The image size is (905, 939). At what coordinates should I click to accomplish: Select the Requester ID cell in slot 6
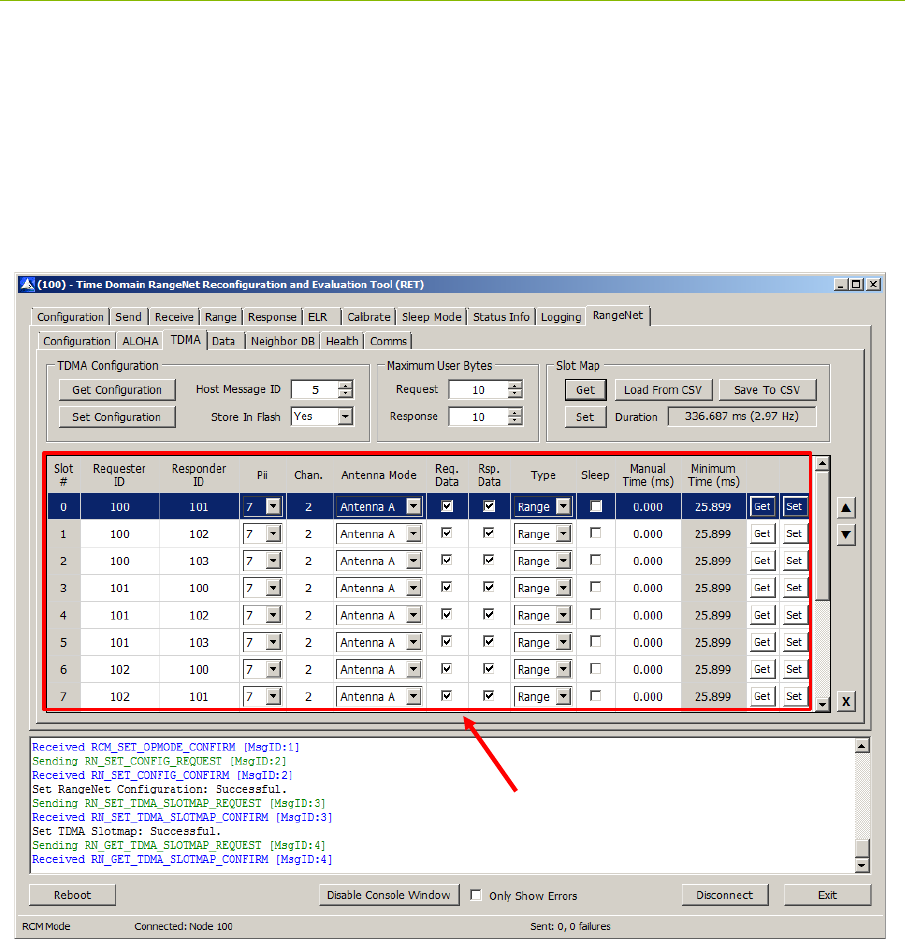click(x=120, y=670)
